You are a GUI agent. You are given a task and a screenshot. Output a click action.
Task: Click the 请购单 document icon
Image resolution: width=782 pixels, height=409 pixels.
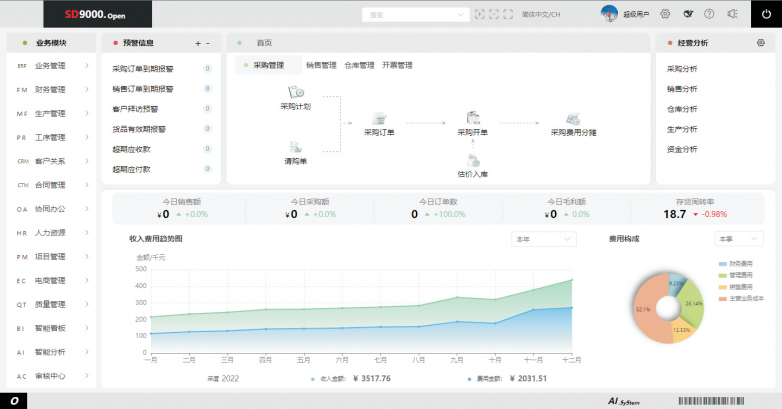click(296, 146)
